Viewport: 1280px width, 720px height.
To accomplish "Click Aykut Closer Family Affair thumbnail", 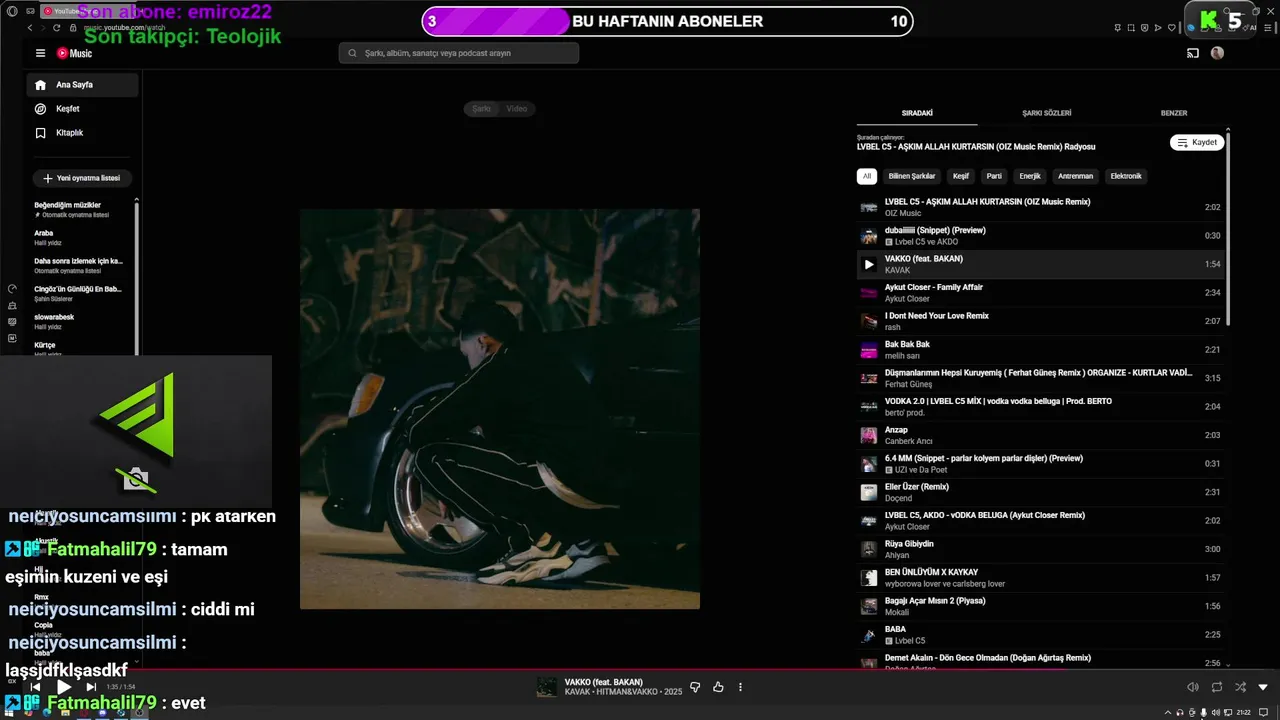I will (869, 293).
